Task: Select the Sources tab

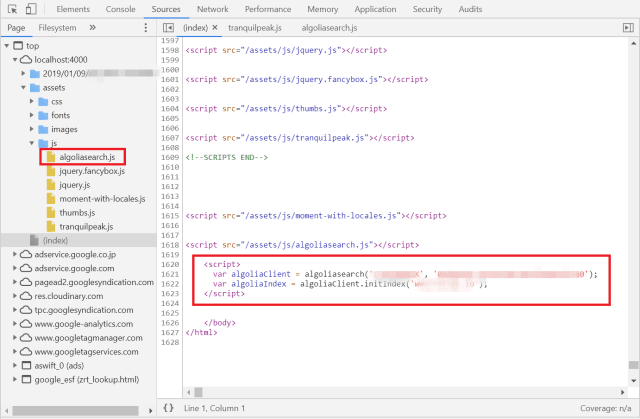Action: tap(166, 9)
